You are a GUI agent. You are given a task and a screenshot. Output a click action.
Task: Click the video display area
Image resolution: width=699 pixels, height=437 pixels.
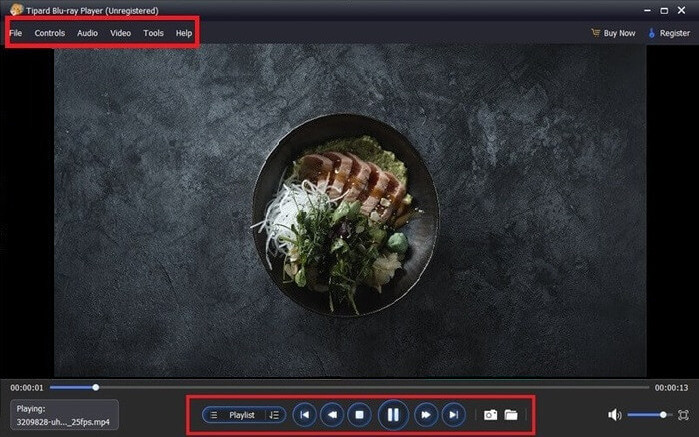pyautogui.click(x=350, y=210)
